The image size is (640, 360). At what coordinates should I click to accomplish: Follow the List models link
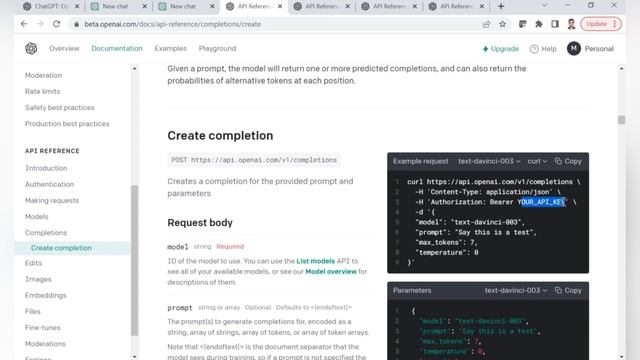coord(316,261)
